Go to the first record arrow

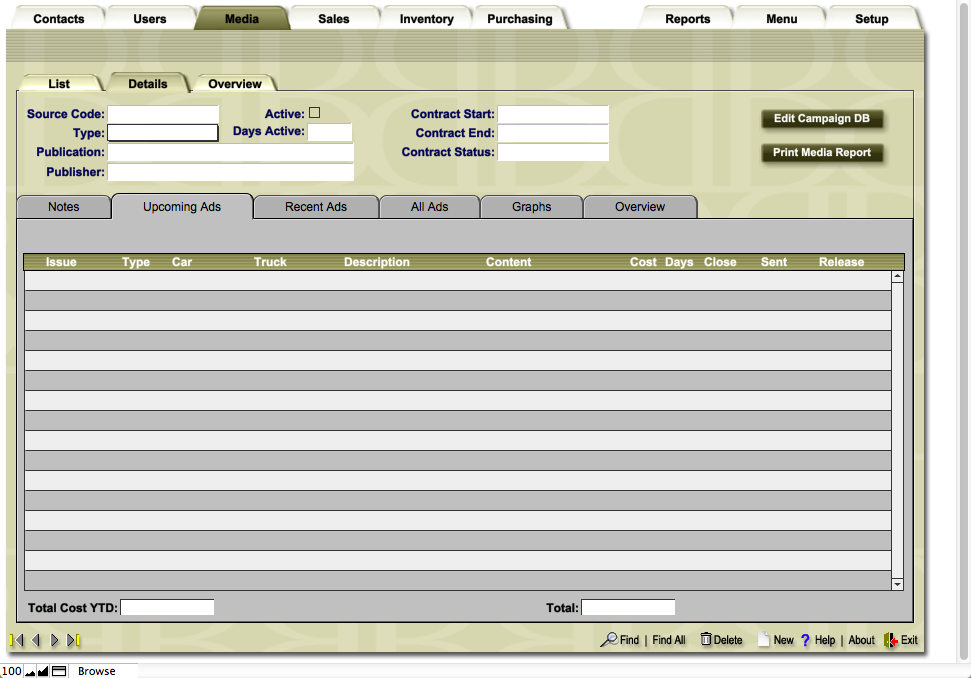click(15, 640)
